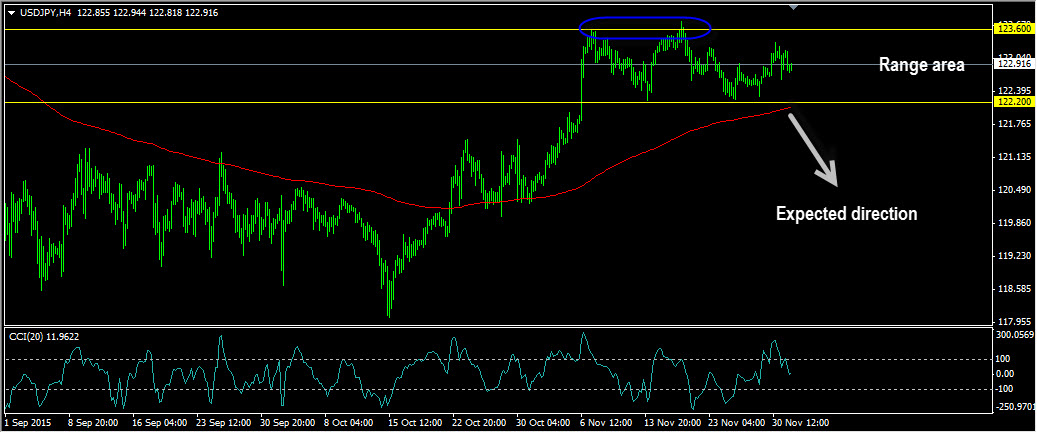Click the 16 Sep 04:00 date label
1037x433 pixels.
158,422
